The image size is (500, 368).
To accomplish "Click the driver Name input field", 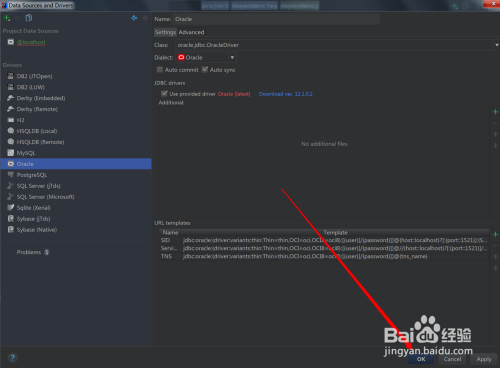I will (276, 19).
